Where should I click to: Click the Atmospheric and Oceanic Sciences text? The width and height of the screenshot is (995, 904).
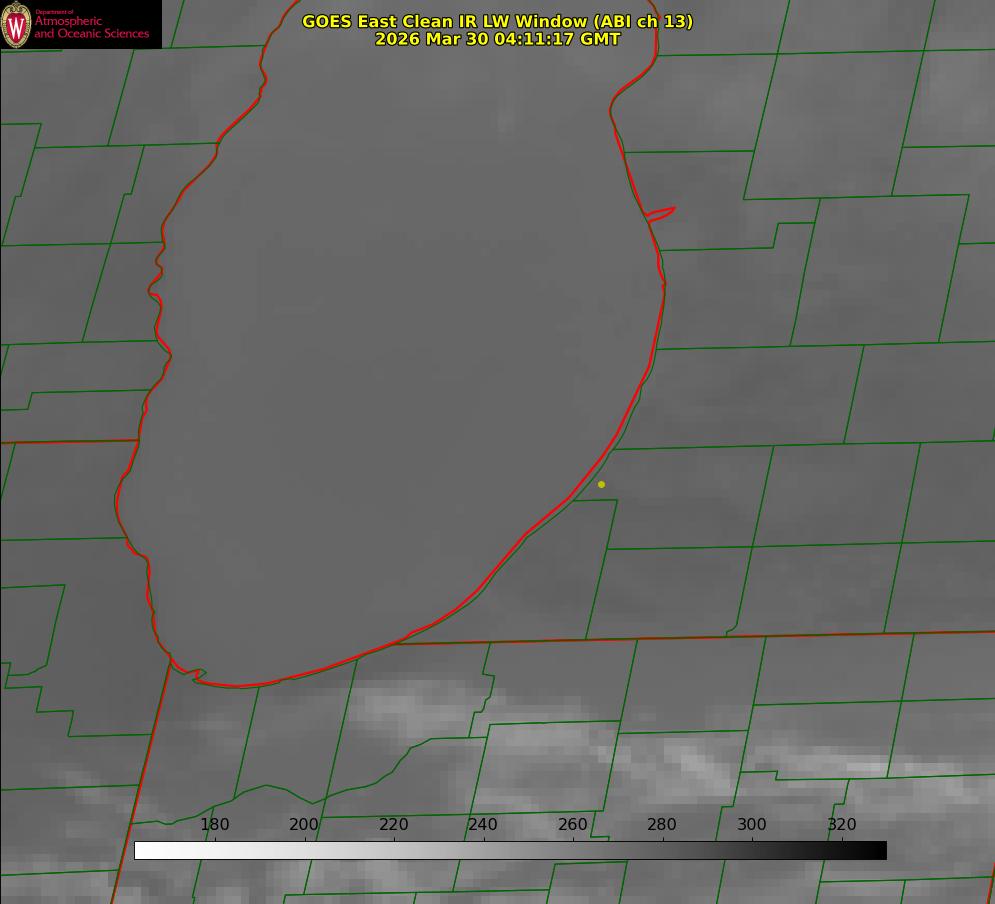91,28
